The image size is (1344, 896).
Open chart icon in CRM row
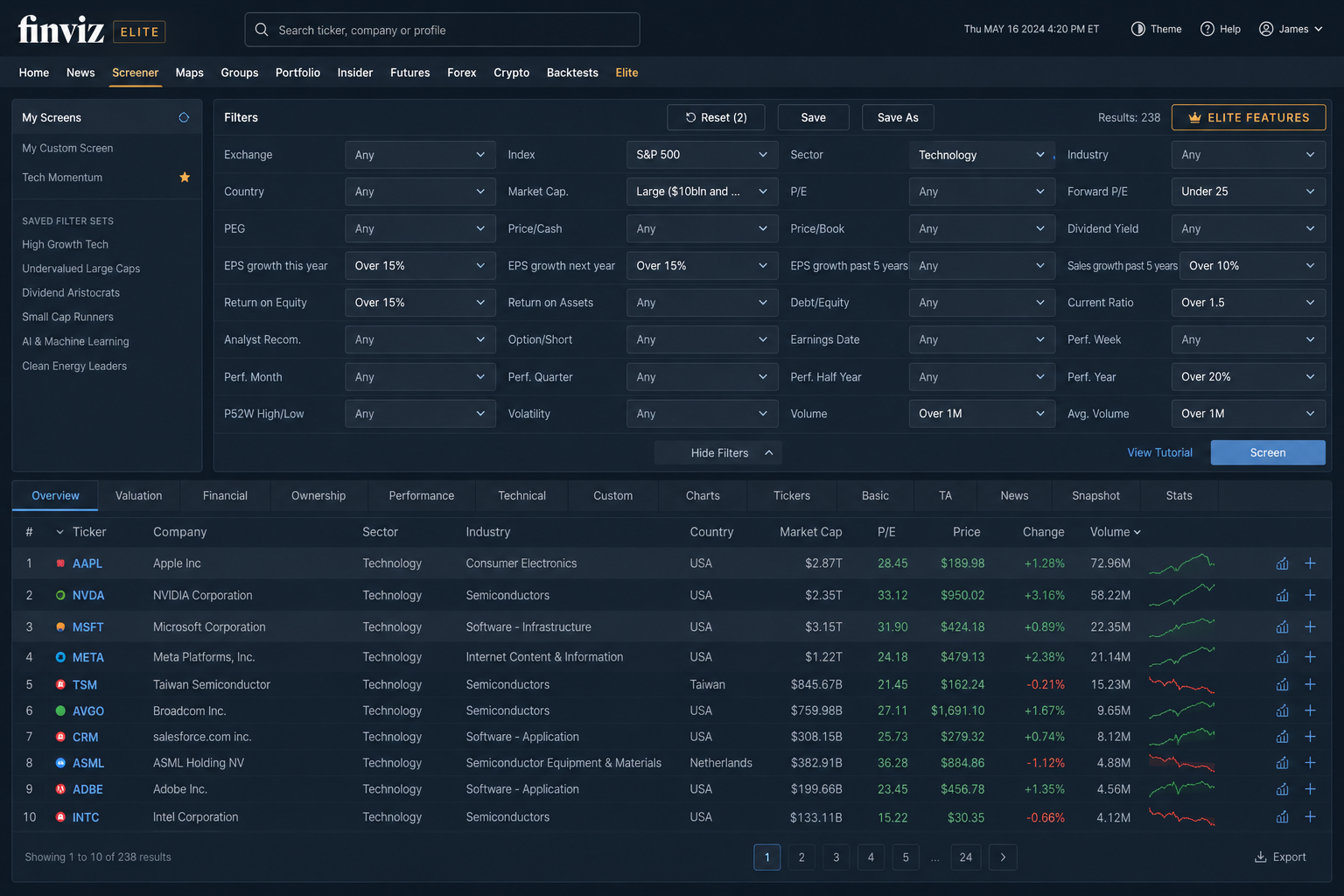pos(1282,737)
